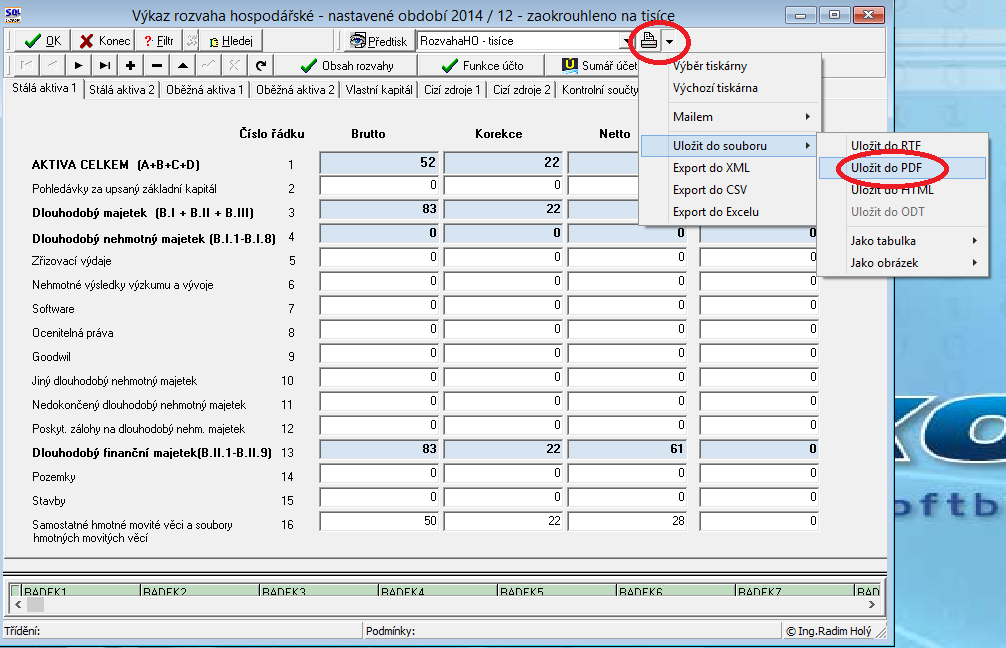Click the OK button with green checkmark
This screenshot has height=648, width=1006.
point(42,41)
